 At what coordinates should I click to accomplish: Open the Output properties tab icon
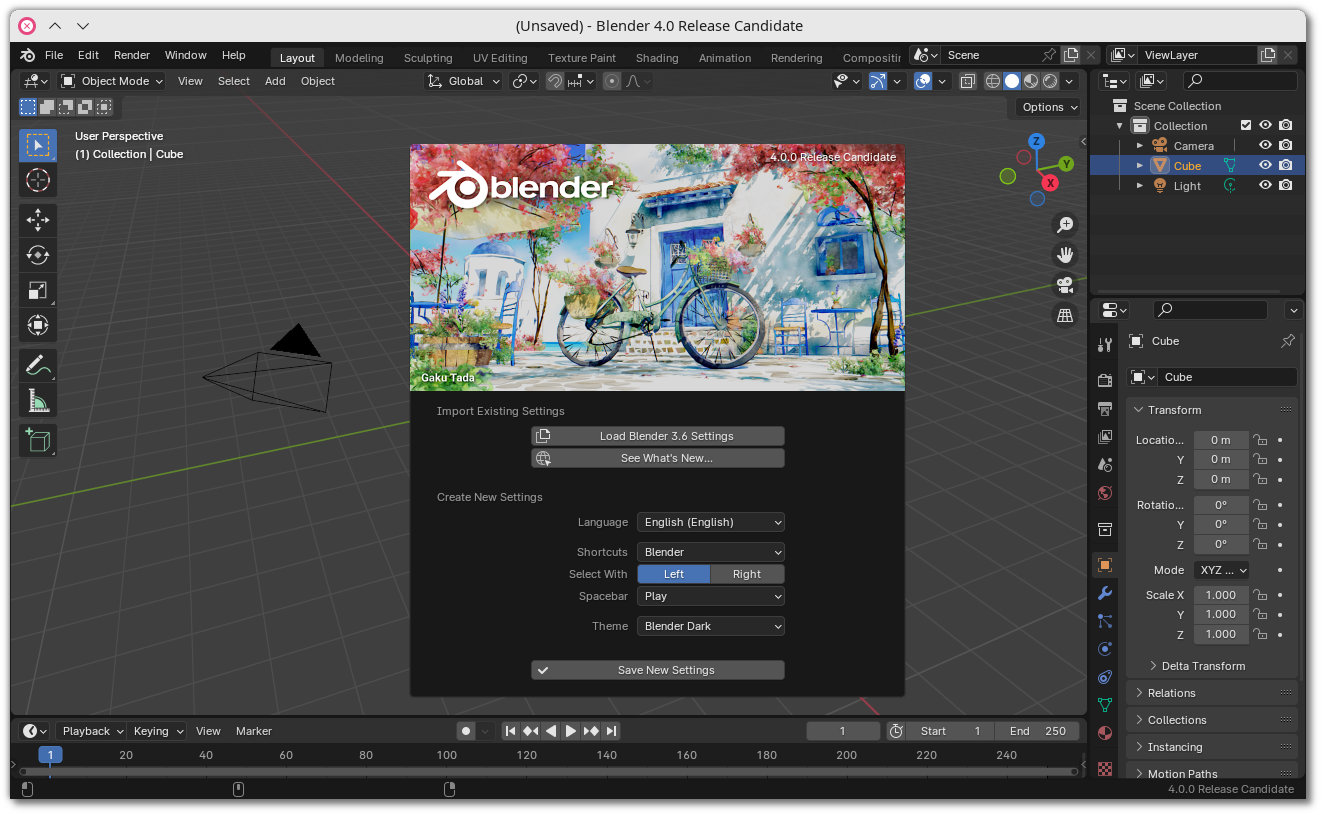[1105, 409]
